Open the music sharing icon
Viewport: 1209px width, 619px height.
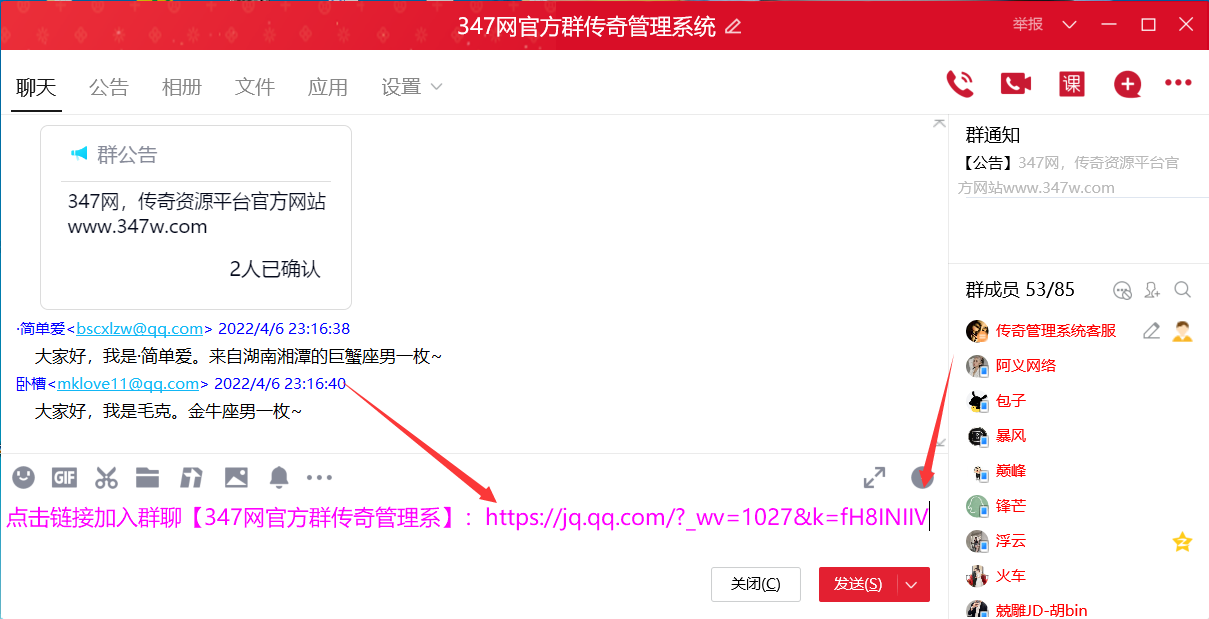tap(191, 477)
